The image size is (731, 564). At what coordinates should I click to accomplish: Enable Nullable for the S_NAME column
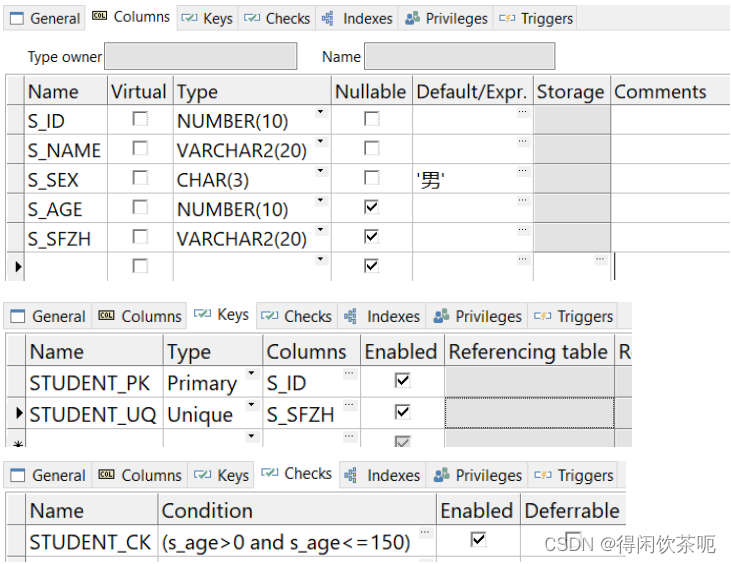[x=371, y=148]
